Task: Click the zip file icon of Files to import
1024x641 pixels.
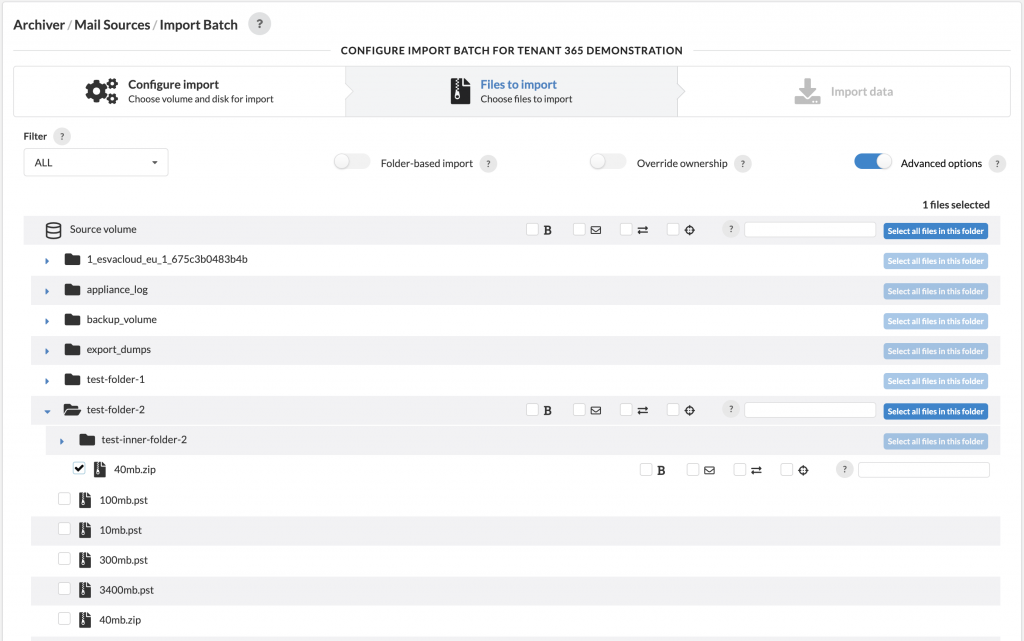Action: coord(460,91)
